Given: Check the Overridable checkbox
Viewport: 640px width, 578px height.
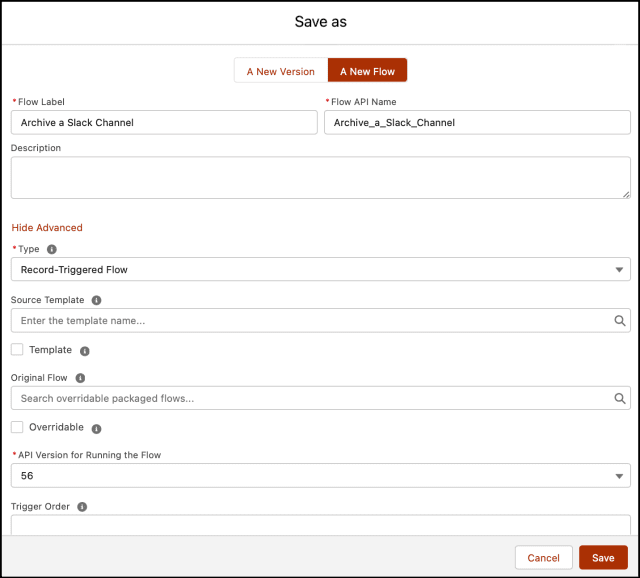Looking at the screenshot, I should coord(17,427).
